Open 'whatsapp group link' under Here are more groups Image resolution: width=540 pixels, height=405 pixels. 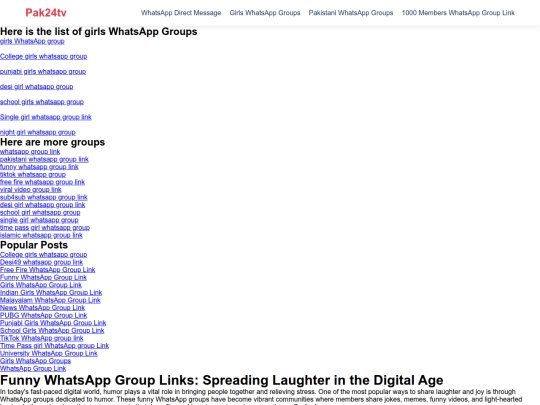point(30,152)
